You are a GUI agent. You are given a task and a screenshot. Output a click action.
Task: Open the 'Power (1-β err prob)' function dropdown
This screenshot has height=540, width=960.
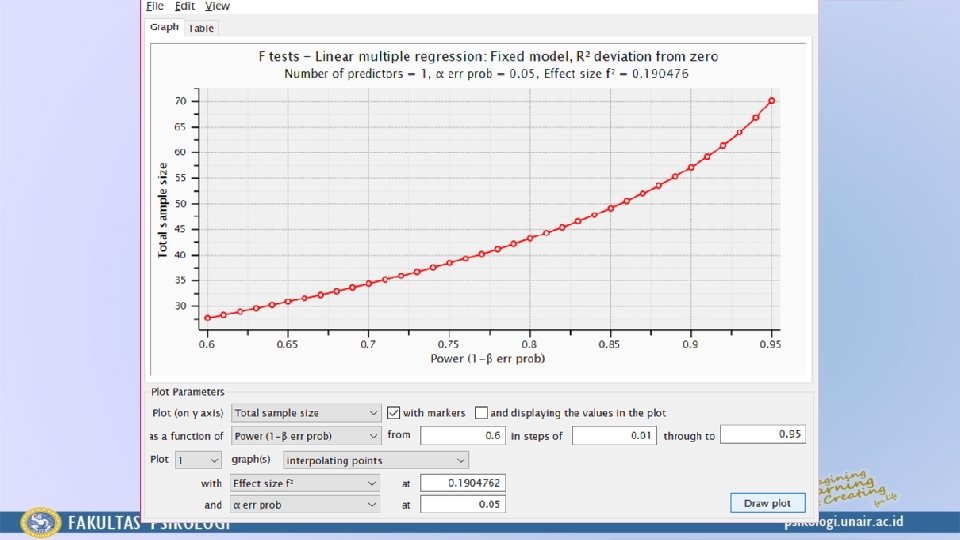pyautogui.click(x=306, y=436)
